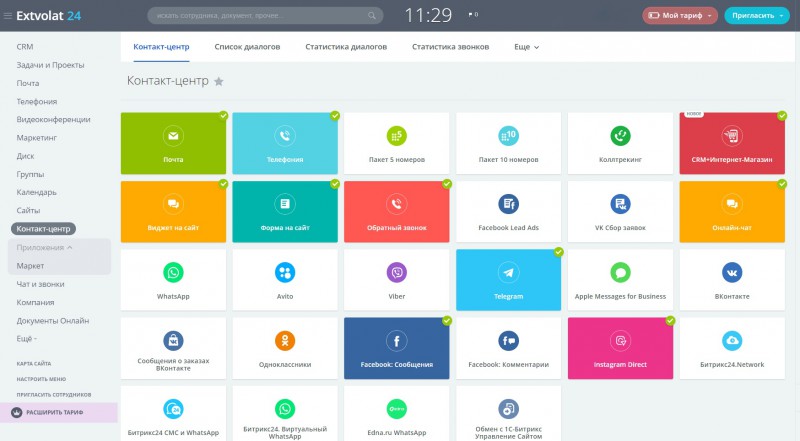This screenshot has height=441, width=800.
Task: Add Контакт-центр page to favorites star
Action: [218, 81]
